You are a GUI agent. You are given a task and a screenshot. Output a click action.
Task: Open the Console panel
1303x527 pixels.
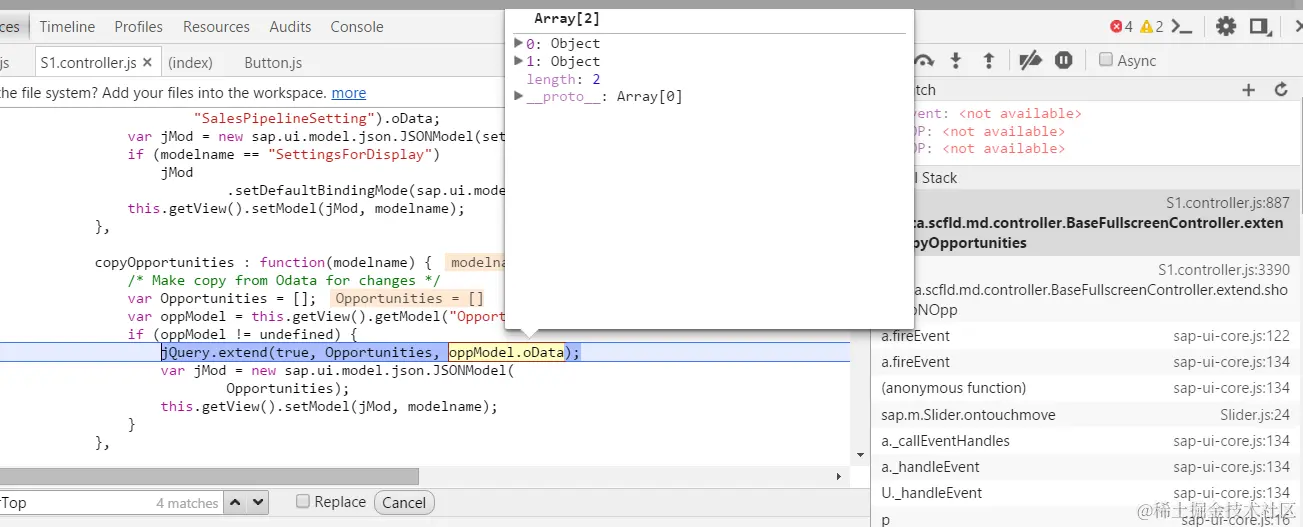click(x=357, y=27)
